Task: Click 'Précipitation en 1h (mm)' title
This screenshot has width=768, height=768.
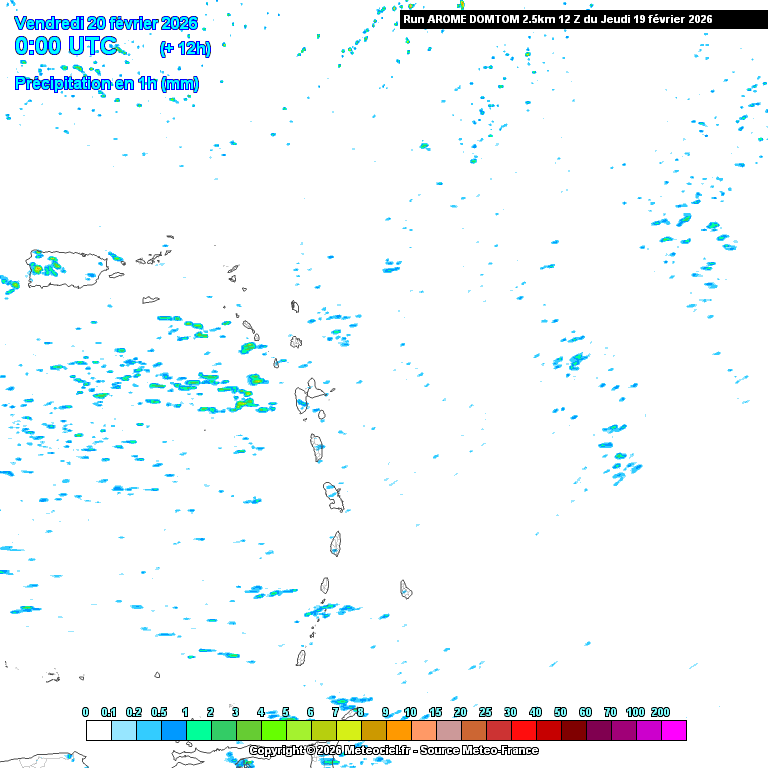Action: [107, 84]
